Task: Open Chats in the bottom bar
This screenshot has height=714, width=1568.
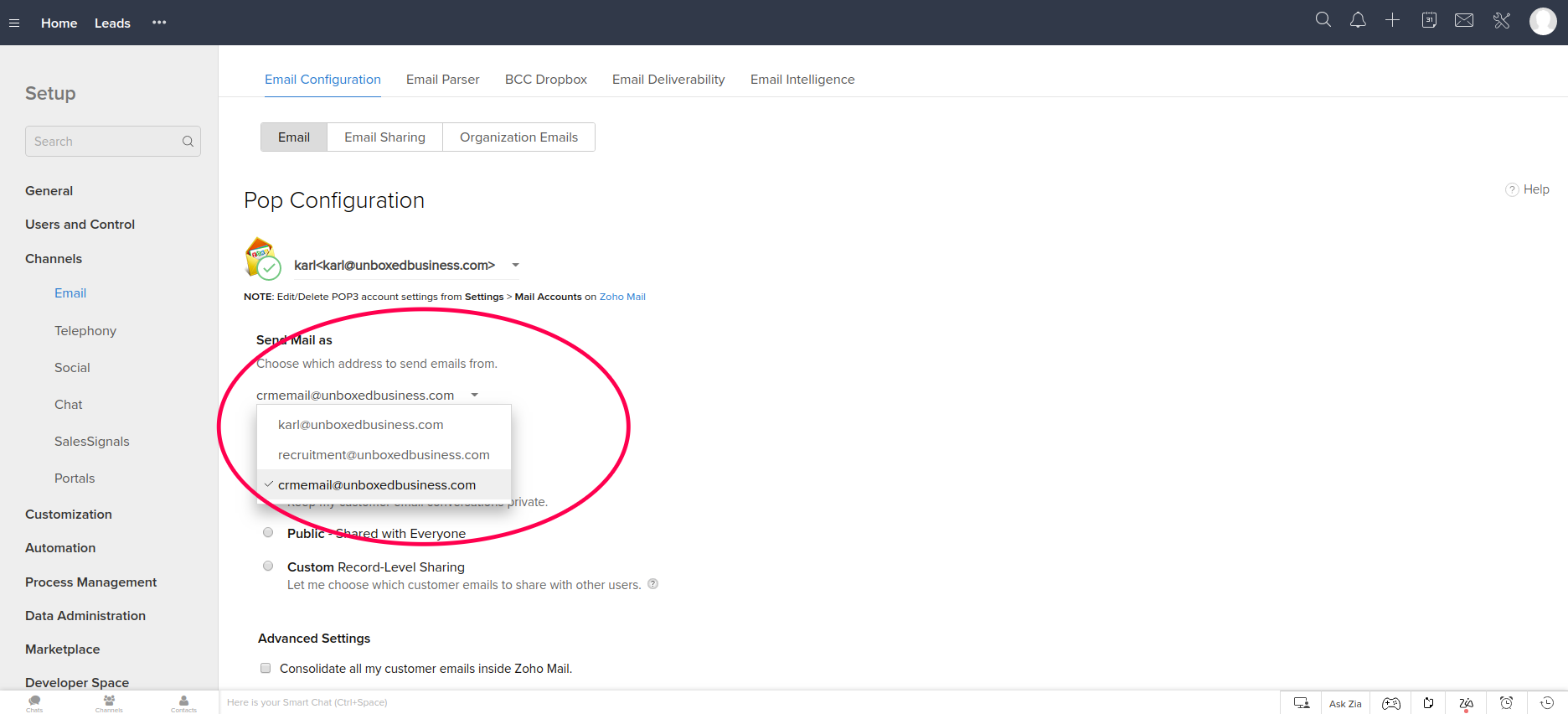Action: pos(34,702)
